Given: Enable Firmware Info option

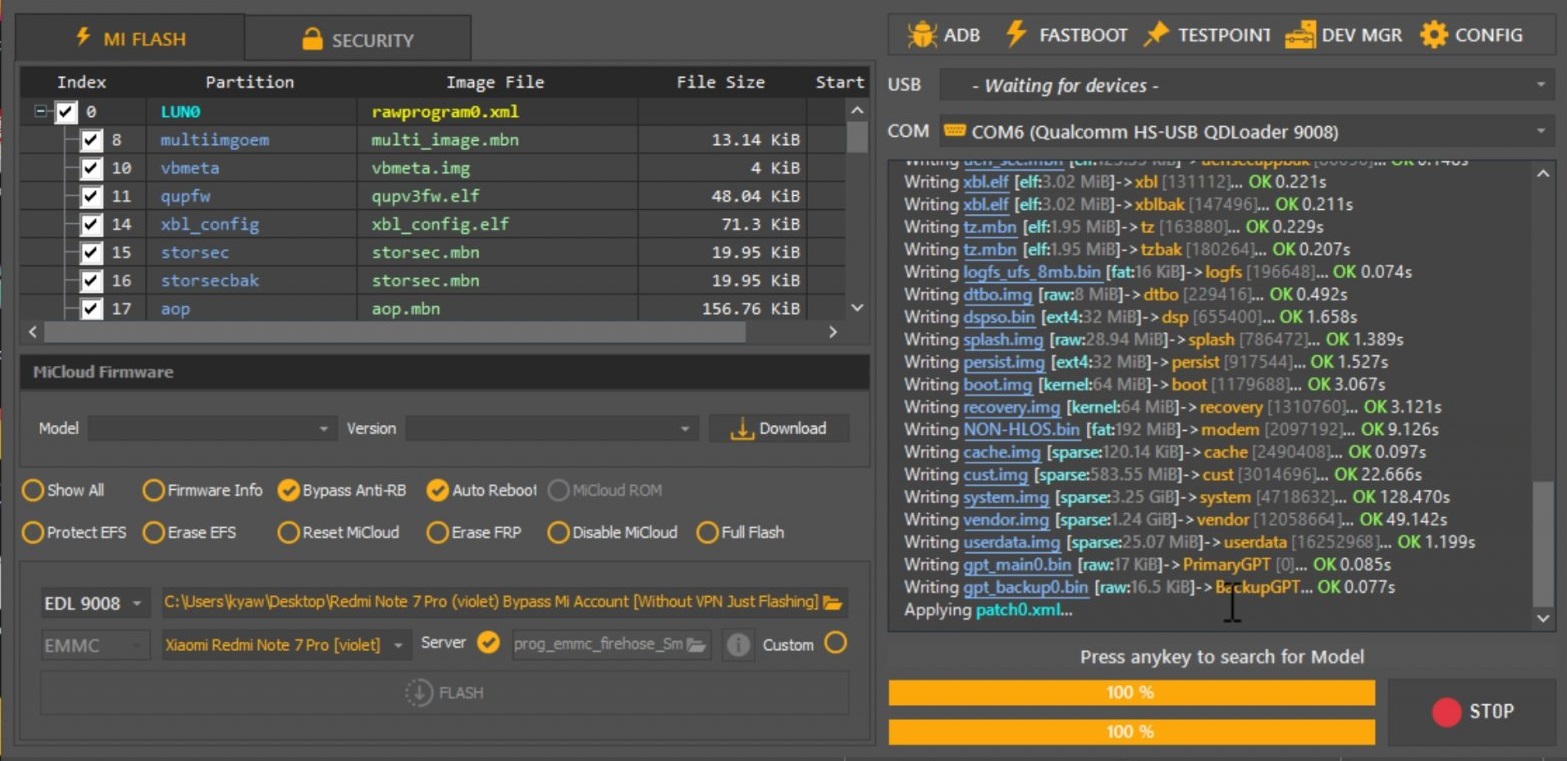Looking at the screenshot, I should coord(153,490).
